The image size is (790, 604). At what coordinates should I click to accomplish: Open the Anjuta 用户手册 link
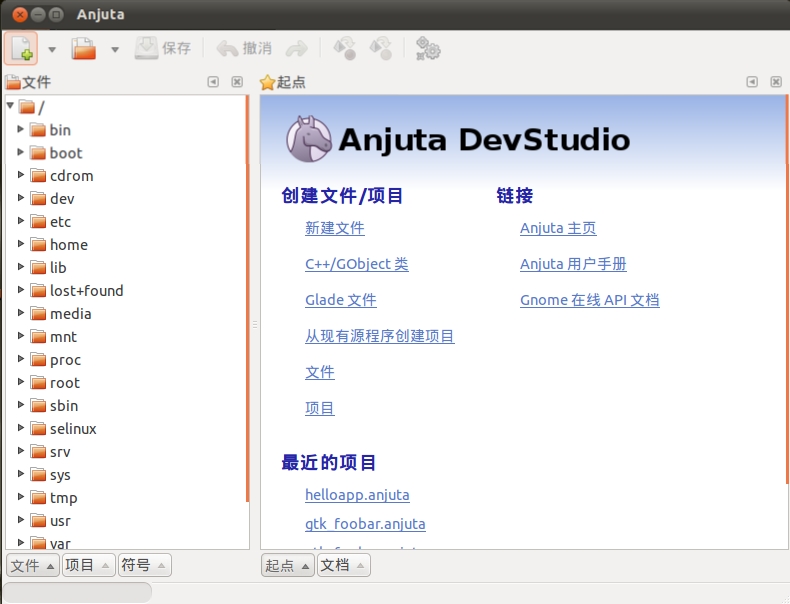[x=573, y=264]
